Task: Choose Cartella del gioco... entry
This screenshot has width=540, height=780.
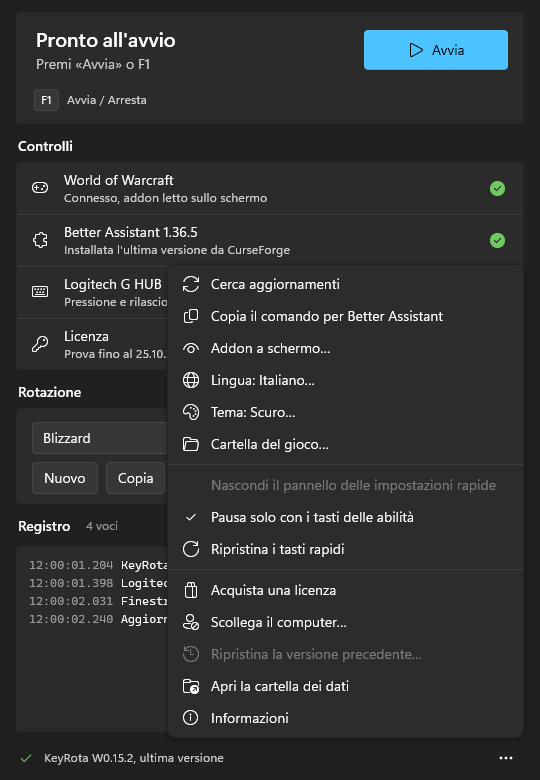Action: click(x=346, y=444)
